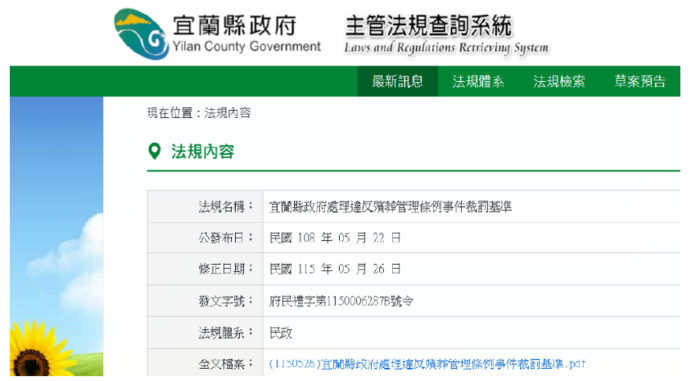
Task: Click the Laws and Regulations Retrieving System subtitle
Action: [x=446, y=47]
